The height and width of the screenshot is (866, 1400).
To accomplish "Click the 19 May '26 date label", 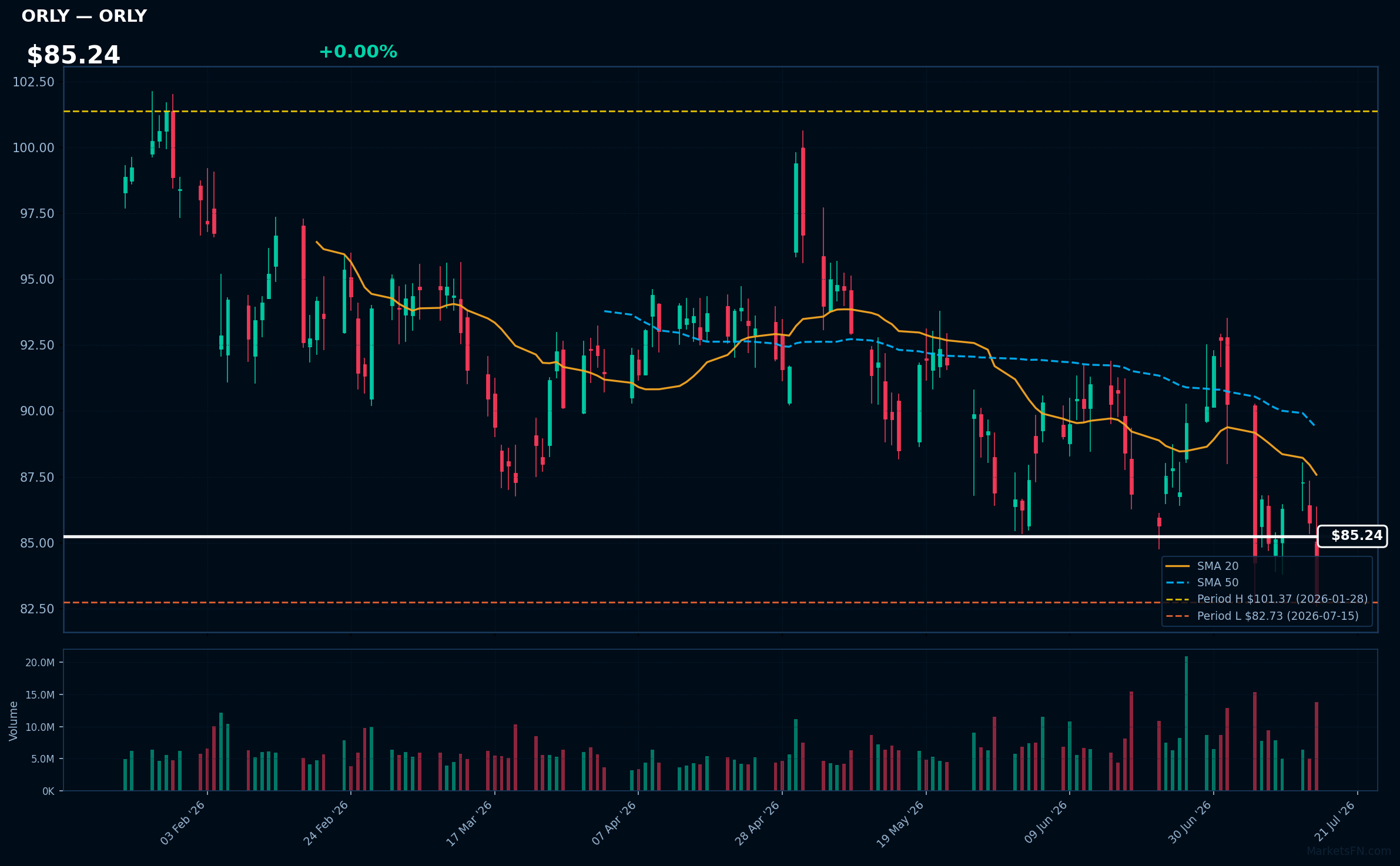I will [x=900, y=824].
